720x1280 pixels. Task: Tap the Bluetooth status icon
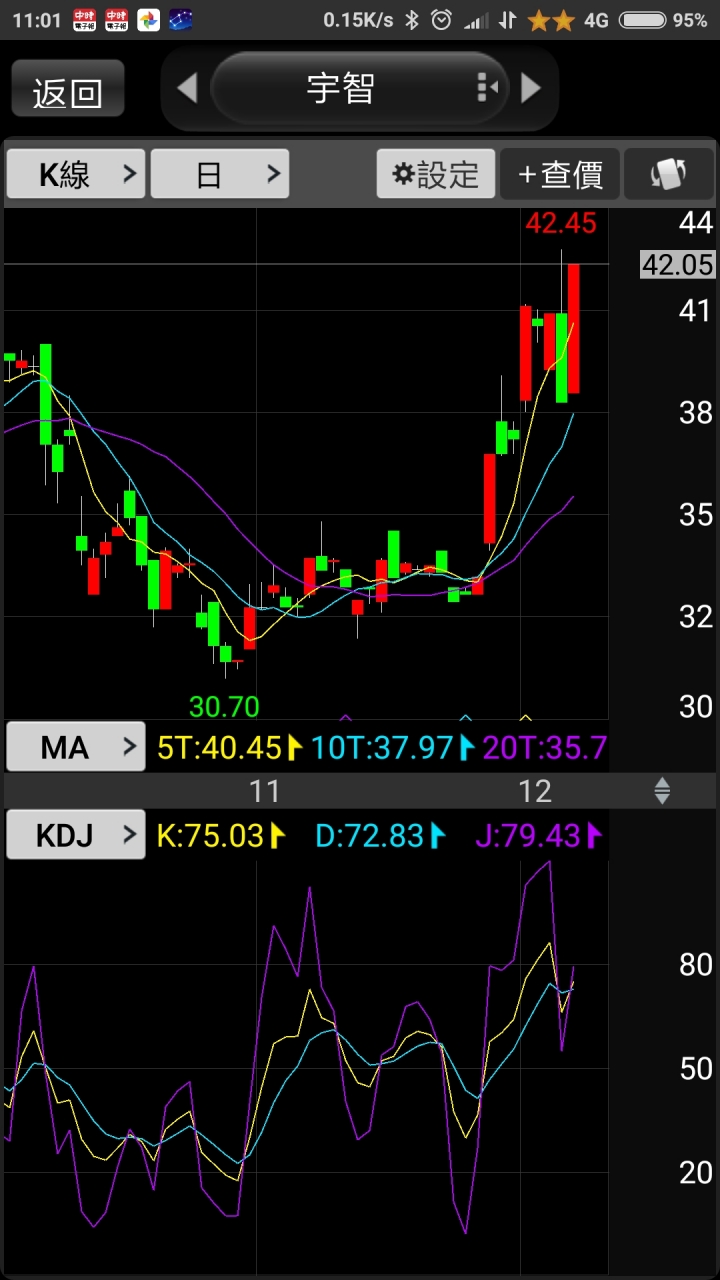pos(411,20)
